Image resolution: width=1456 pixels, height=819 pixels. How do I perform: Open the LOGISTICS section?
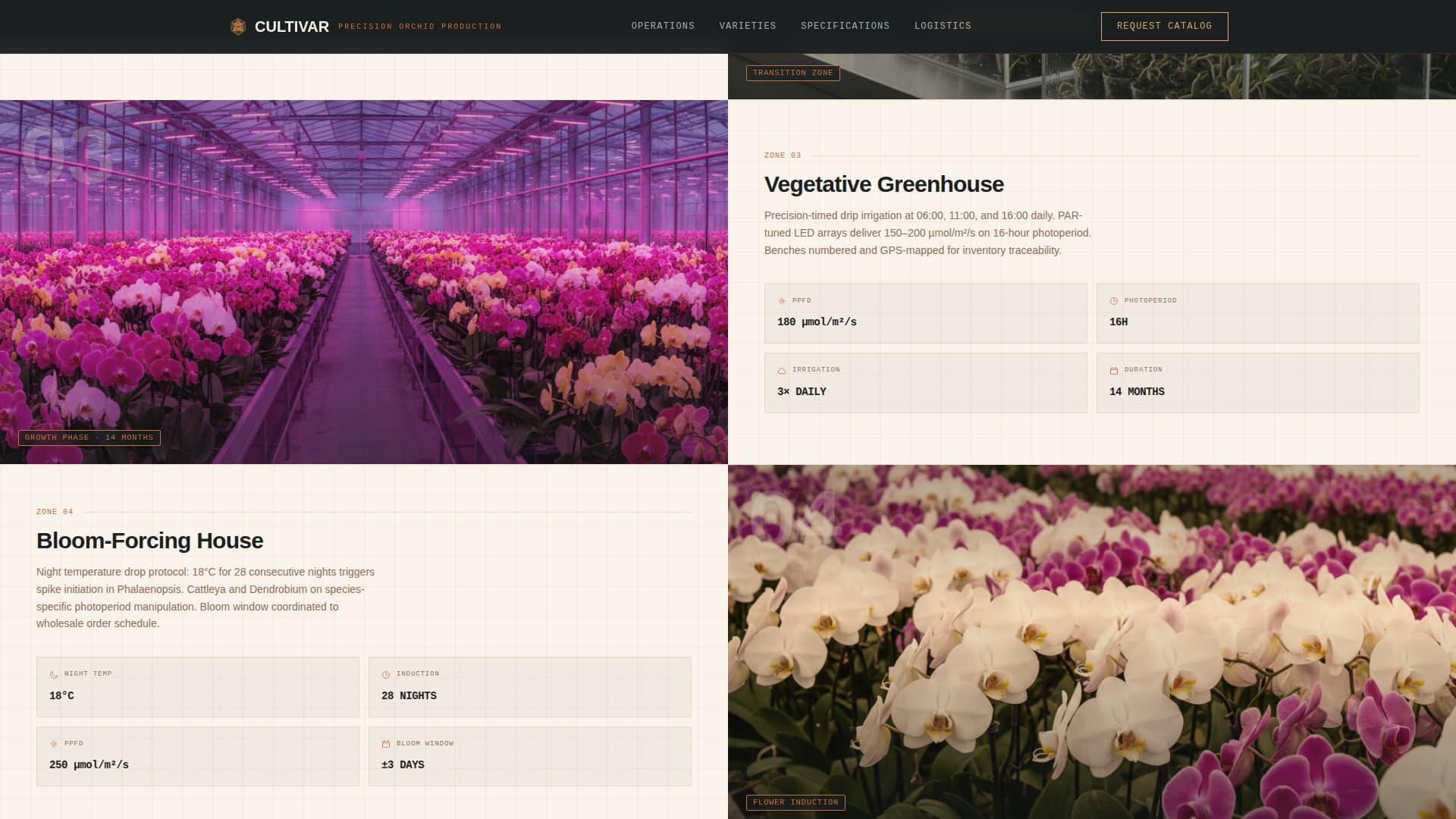coord(942,26)
